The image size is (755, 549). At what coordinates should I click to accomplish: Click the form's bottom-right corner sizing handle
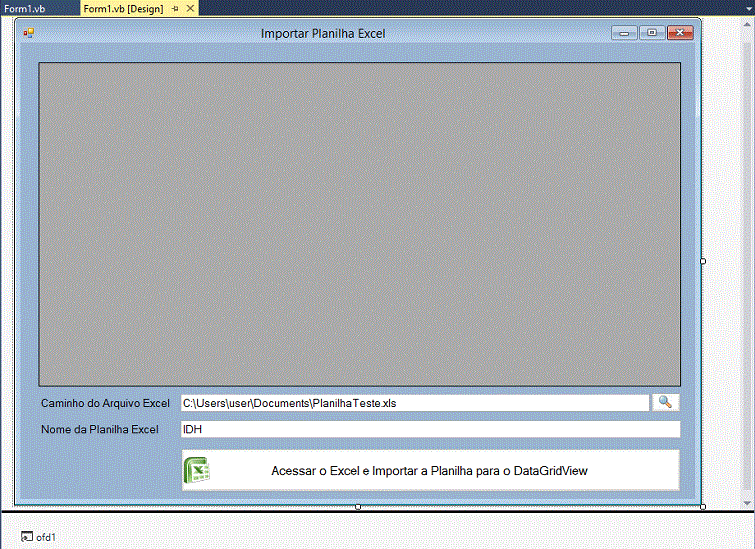(x=703, y=507)
